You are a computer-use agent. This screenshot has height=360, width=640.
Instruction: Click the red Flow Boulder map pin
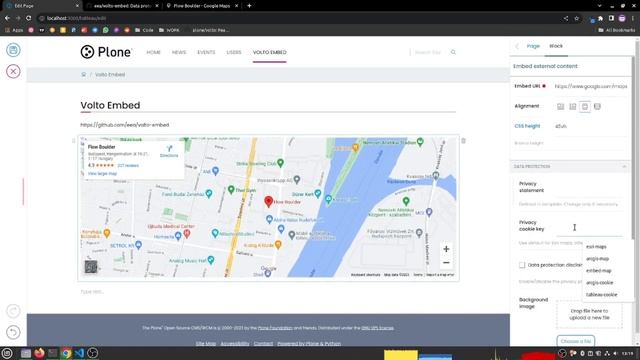pyautogui.click(x=268, y=201)
